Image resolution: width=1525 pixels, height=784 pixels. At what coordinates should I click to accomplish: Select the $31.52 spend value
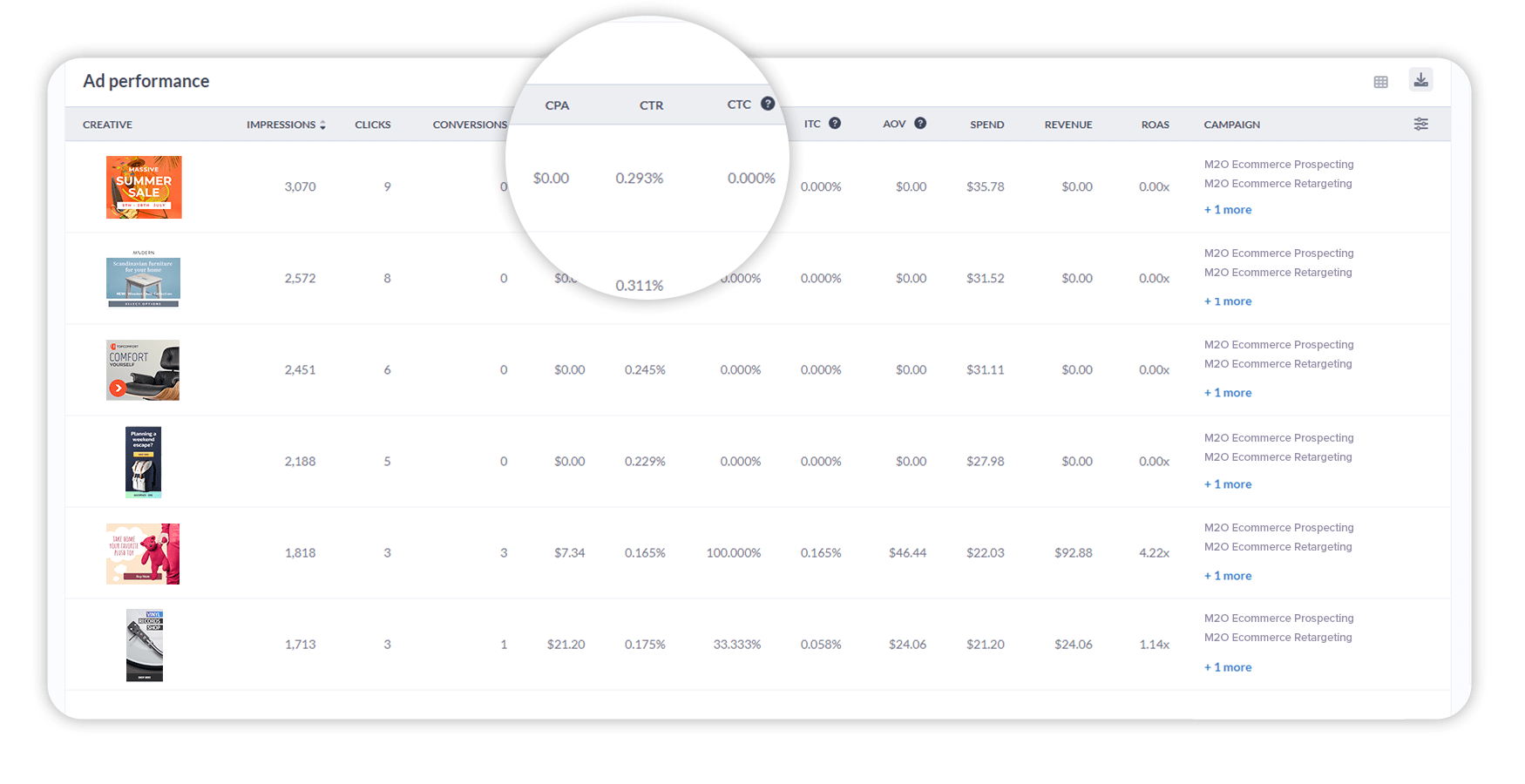[986, 278]
